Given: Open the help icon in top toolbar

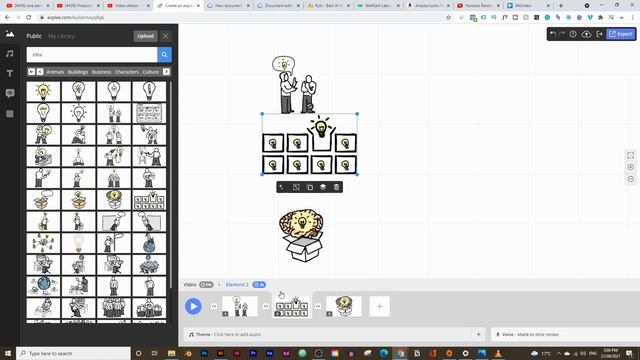Looking at the screenshot, I should (573, 34).
